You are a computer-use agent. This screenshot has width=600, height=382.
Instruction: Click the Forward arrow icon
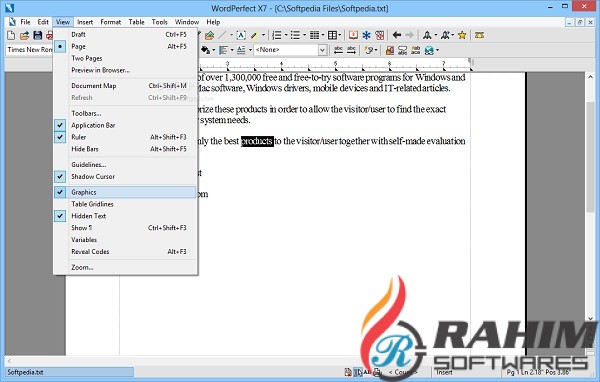(409, 36)
